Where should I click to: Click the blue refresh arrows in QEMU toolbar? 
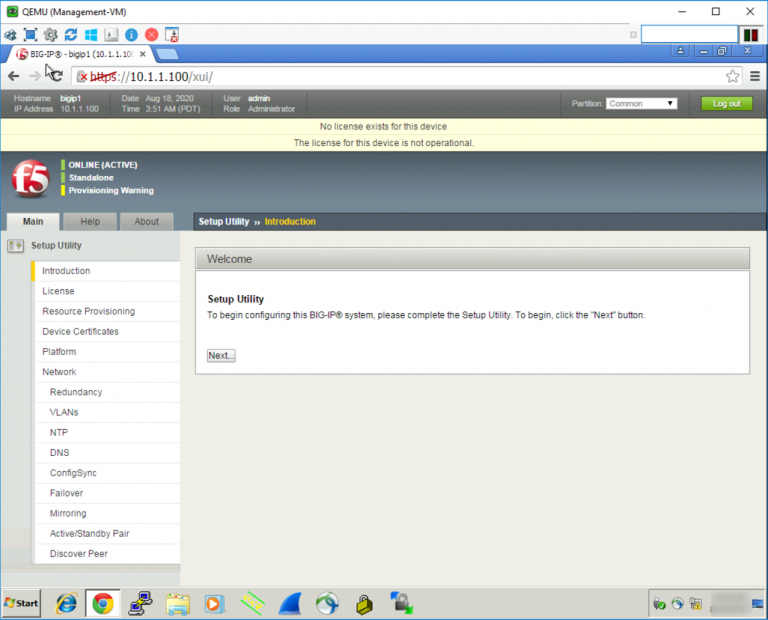pyautogui.click(x=71, y=35)
